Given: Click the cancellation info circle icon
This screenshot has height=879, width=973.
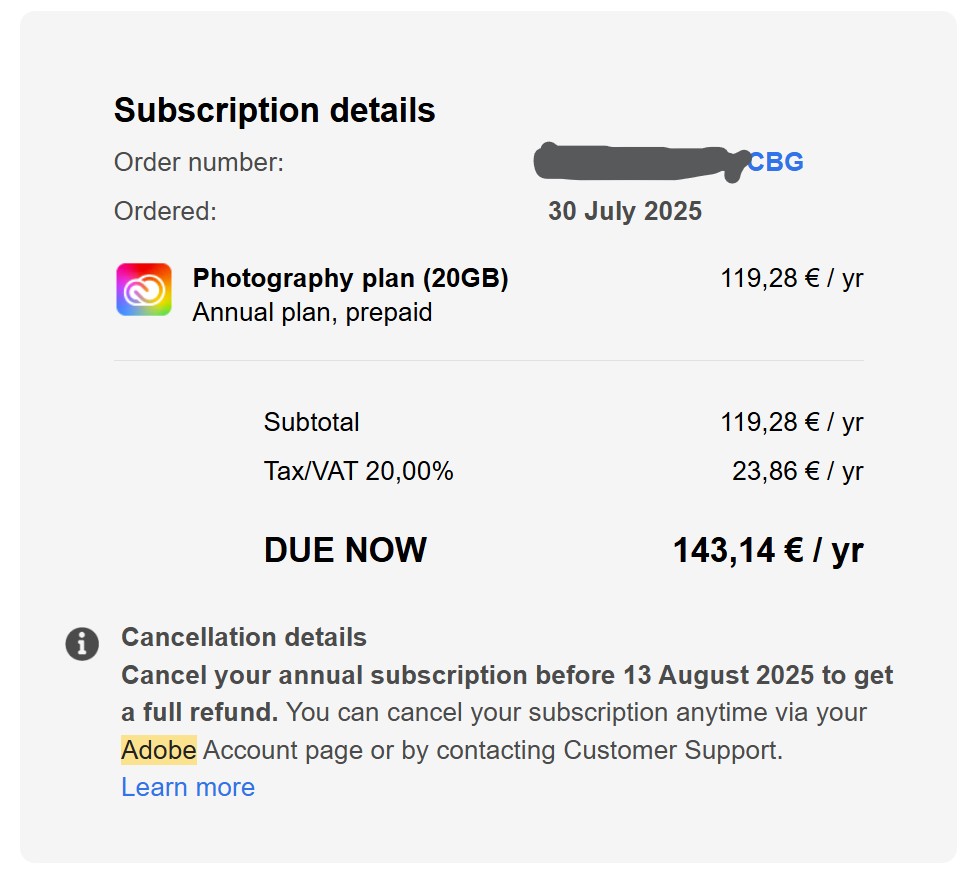Looking at the screenshot, I should (82, 644).
